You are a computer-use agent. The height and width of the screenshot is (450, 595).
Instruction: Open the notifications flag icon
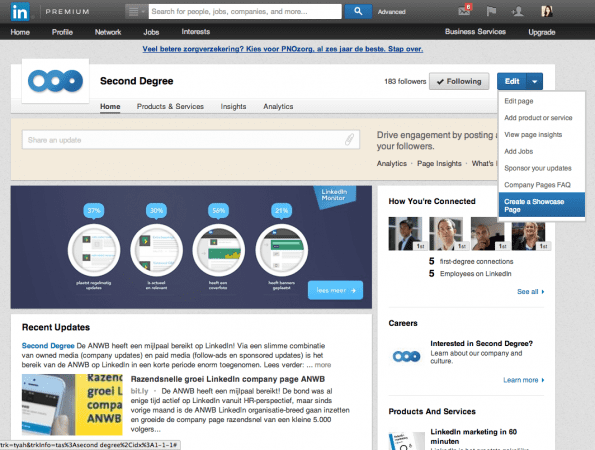click(x=491, y=11)
